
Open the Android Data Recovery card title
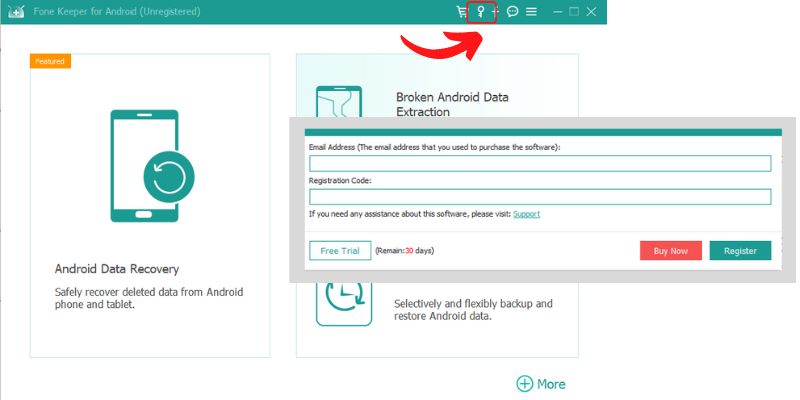(x=117, y=269)
